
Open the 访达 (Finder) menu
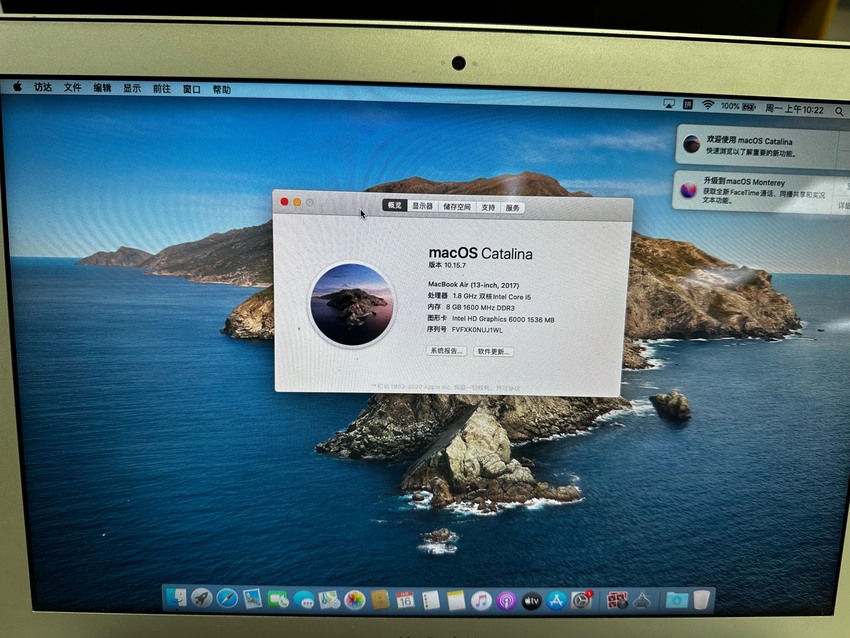click(x=43, y=87)
